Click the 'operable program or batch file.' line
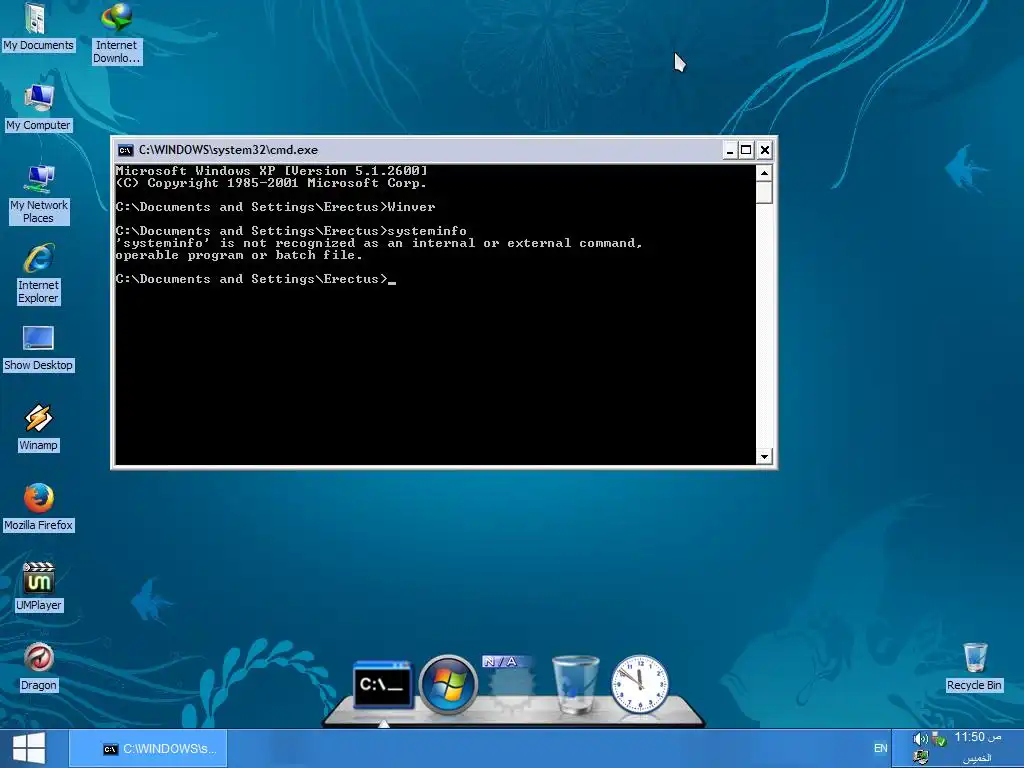This screenshot has width=1024, height=768. click(x=239, y=255)
